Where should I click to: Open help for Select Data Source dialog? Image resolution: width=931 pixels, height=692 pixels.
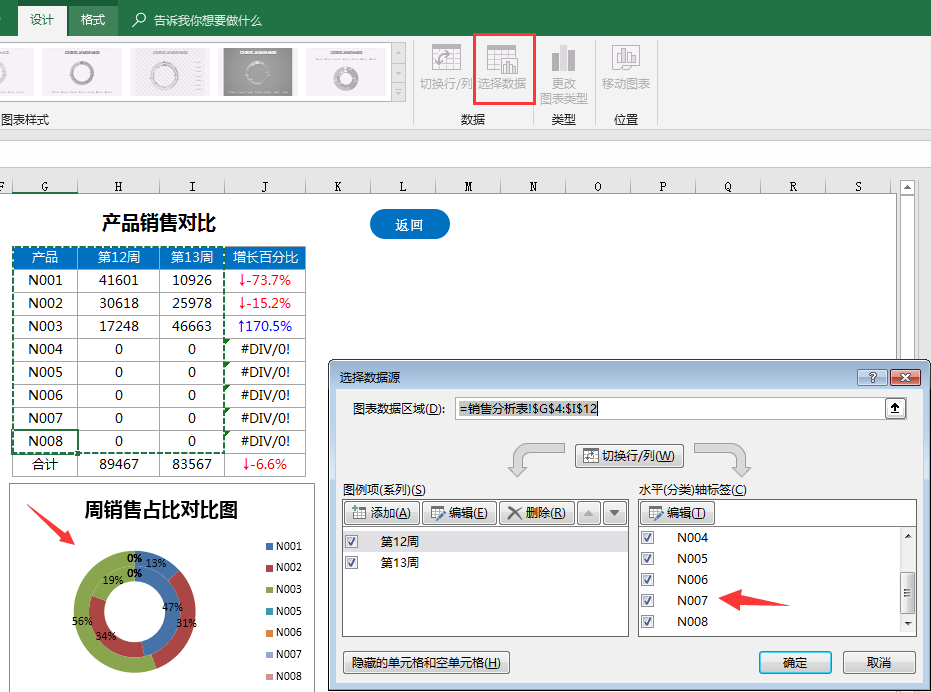point(872,377)
